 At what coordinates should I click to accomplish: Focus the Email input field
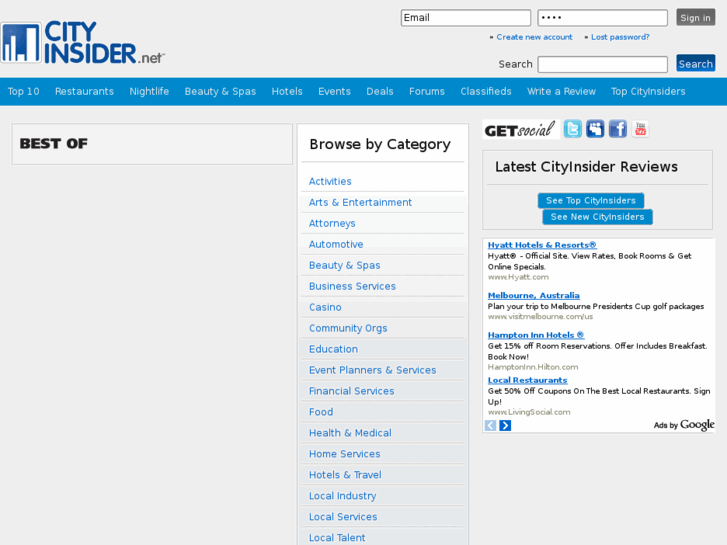coord(466,18)
